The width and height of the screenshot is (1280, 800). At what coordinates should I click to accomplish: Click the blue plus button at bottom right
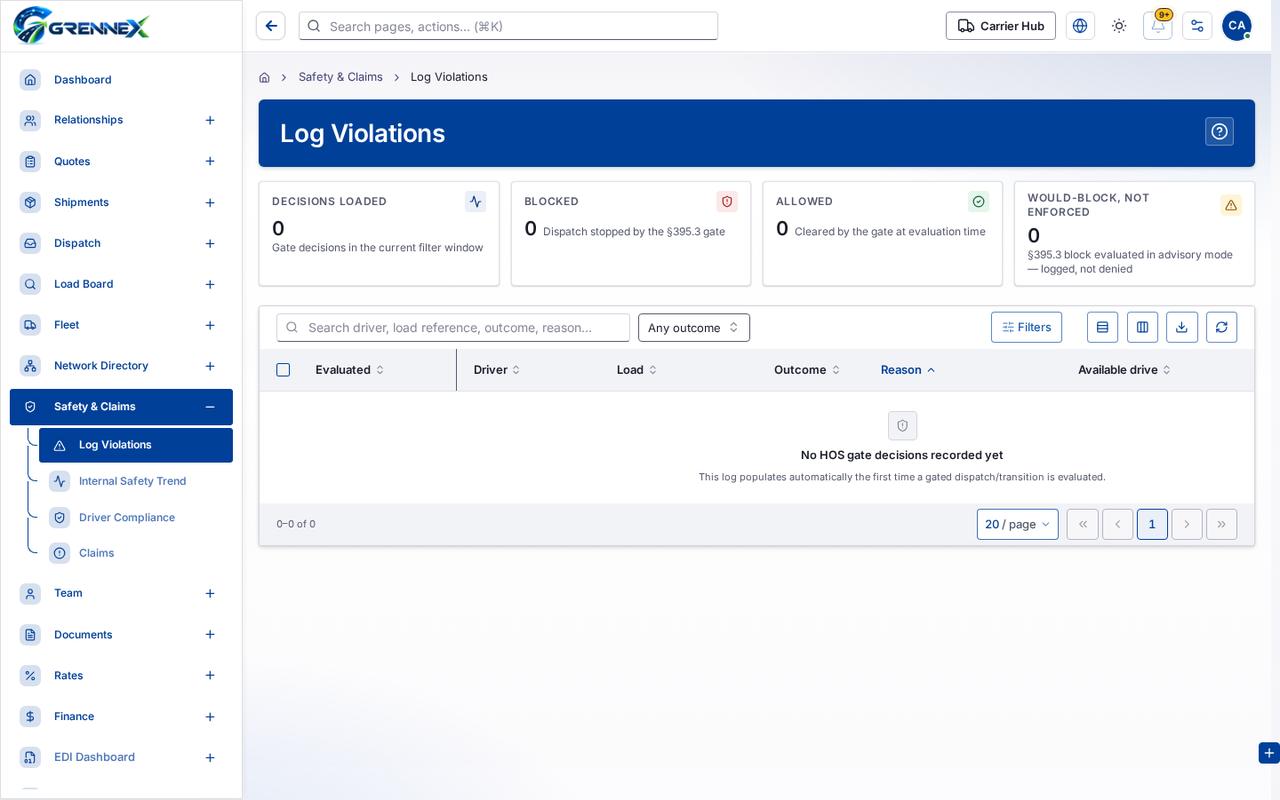click(1269, 753)
